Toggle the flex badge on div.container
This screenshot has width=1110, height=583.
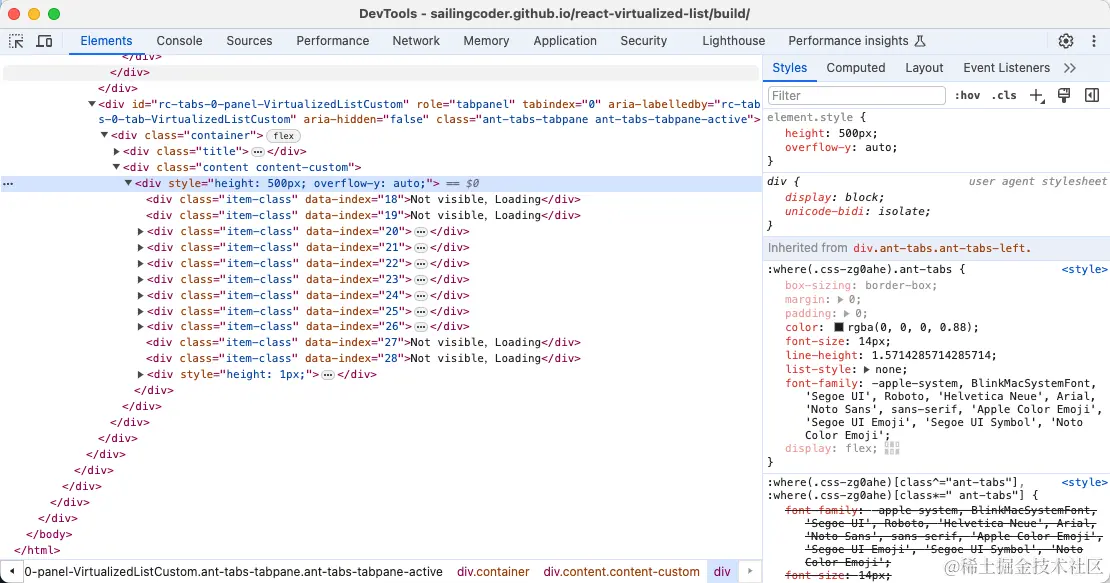click(284, 136)
